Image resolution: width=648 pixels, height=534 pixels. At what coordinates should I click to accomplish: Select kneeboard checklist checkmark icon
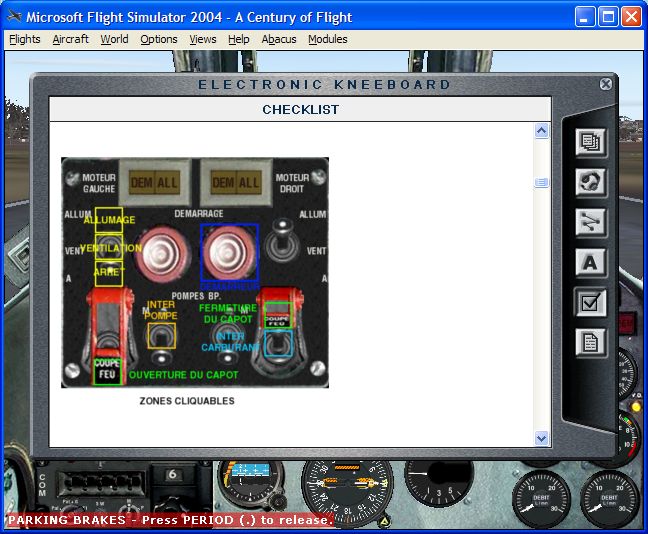[591, 303]
